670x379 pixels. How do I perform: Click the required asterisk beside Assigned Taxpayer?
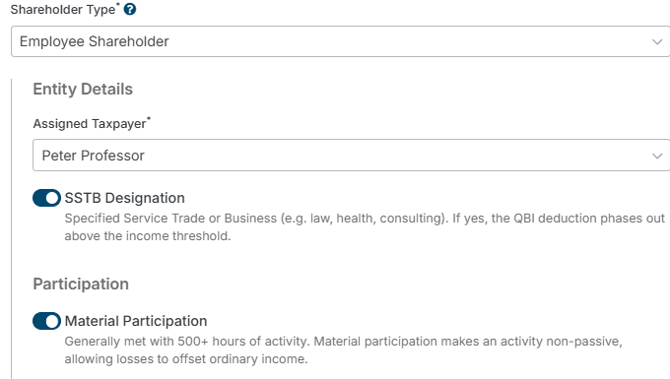tap(149, 118)
